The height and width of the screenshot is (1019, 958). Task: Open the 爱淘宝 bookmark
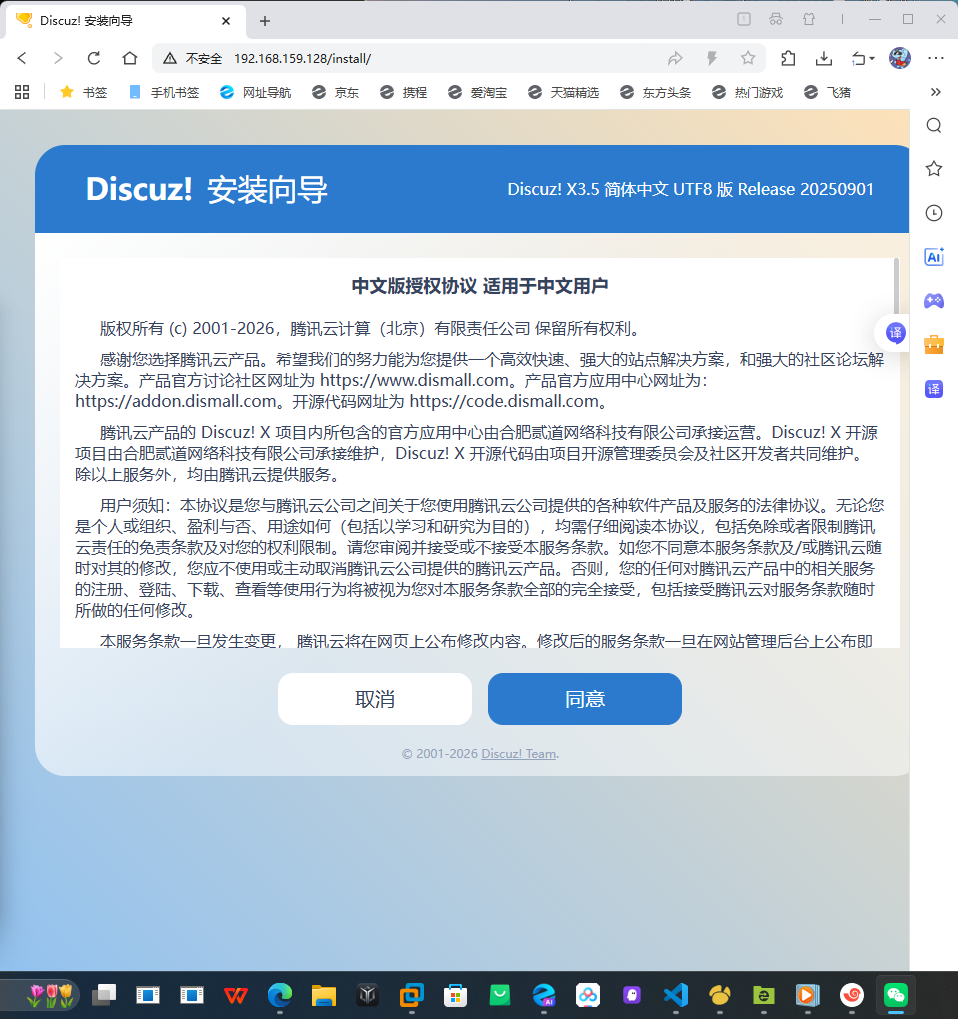pyautogui.click(x=478, y=92)
